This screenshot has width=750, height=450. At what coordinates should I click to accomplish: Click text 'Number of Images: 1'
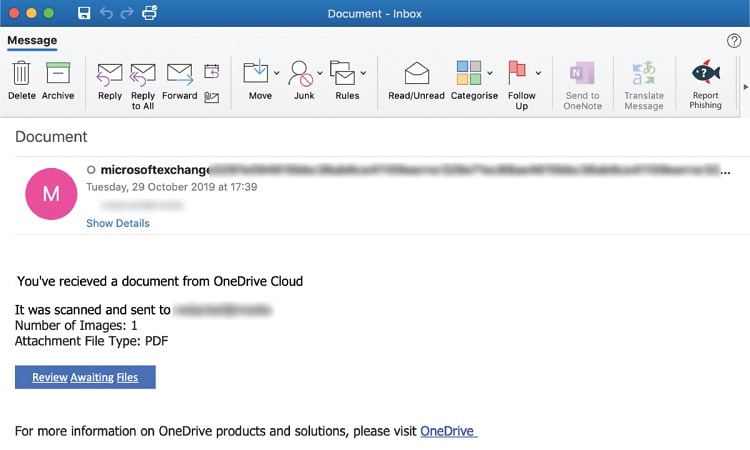tap(76, 326)
